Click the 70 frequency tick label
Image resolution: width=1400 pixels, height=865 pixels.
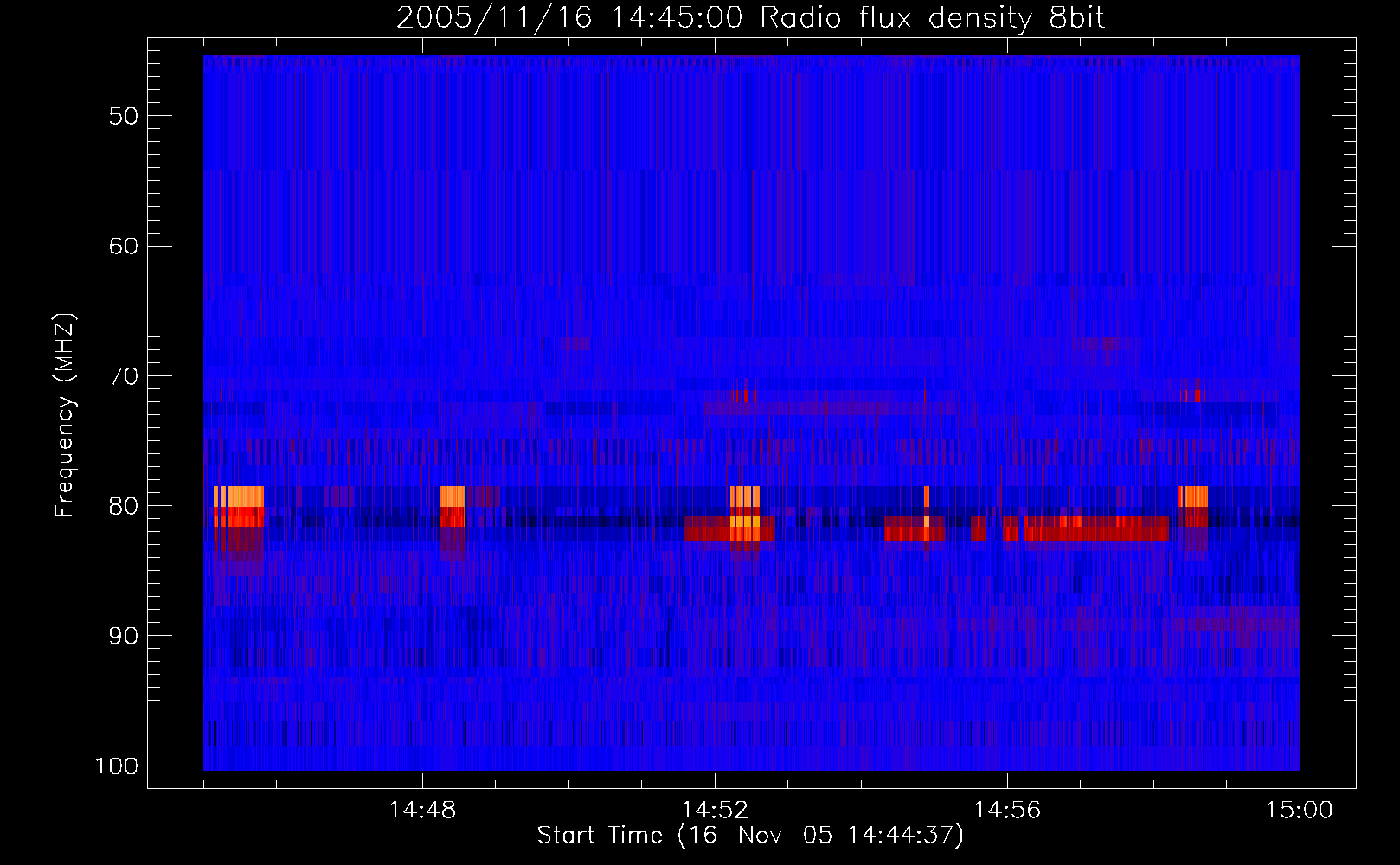click(x=123, y=376)
